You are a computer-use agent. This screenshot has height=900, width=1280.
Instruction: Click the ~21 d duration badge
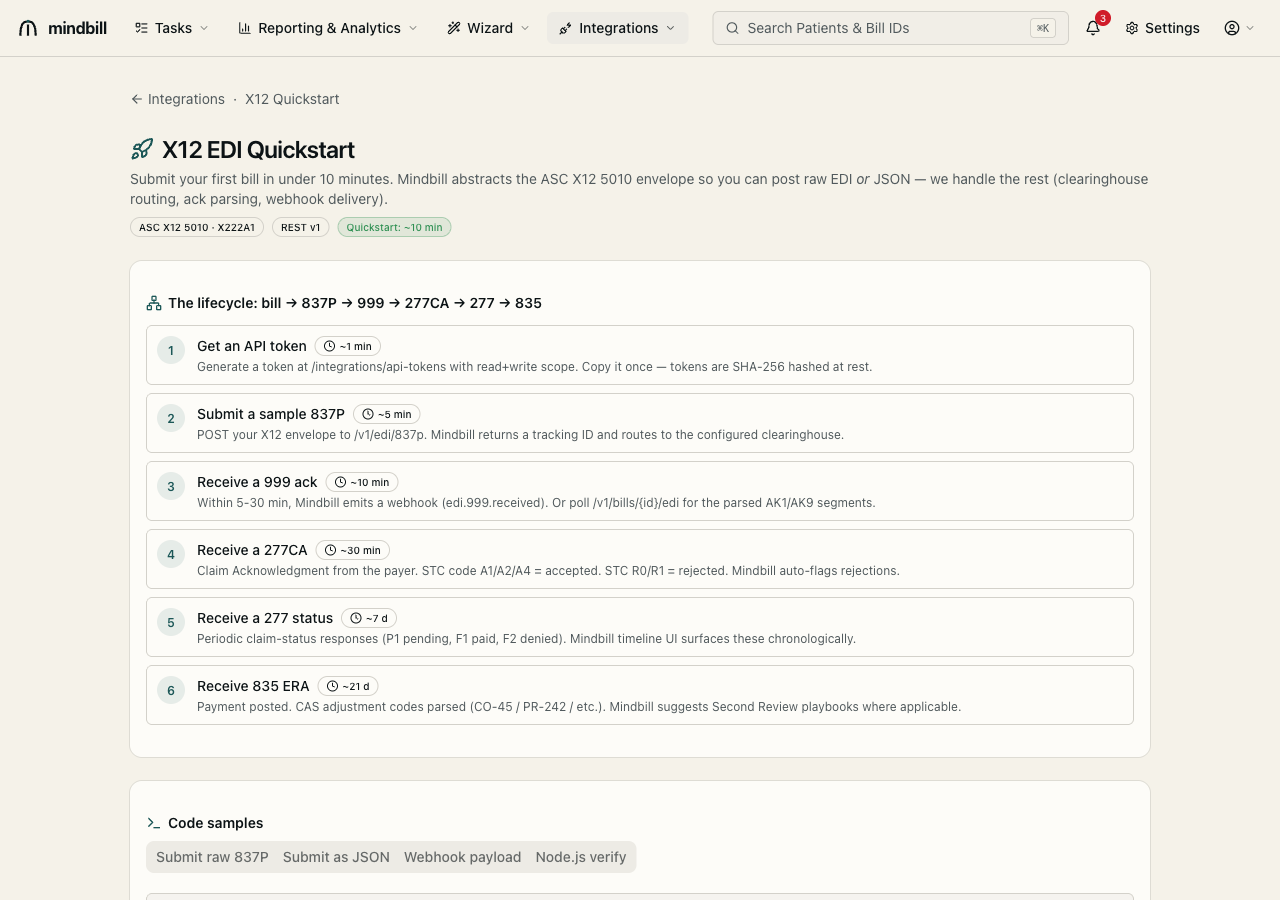348,686
